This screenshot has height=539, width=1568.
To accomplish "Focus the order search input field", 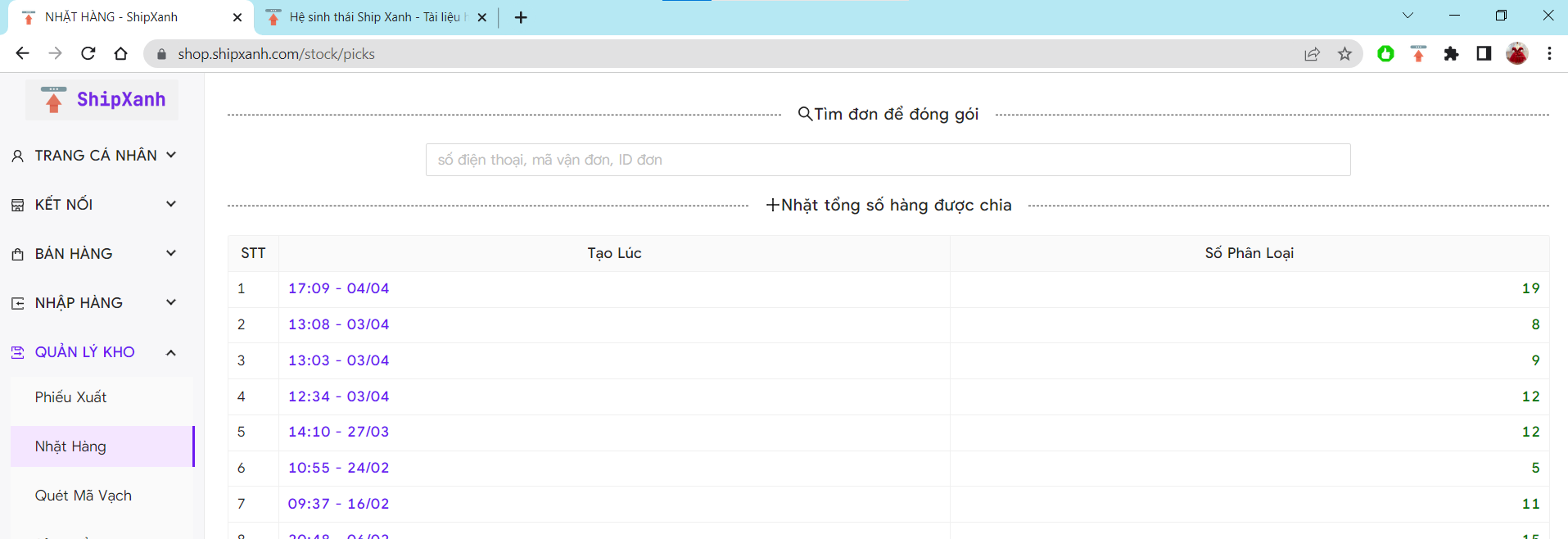I will [888, 160].
